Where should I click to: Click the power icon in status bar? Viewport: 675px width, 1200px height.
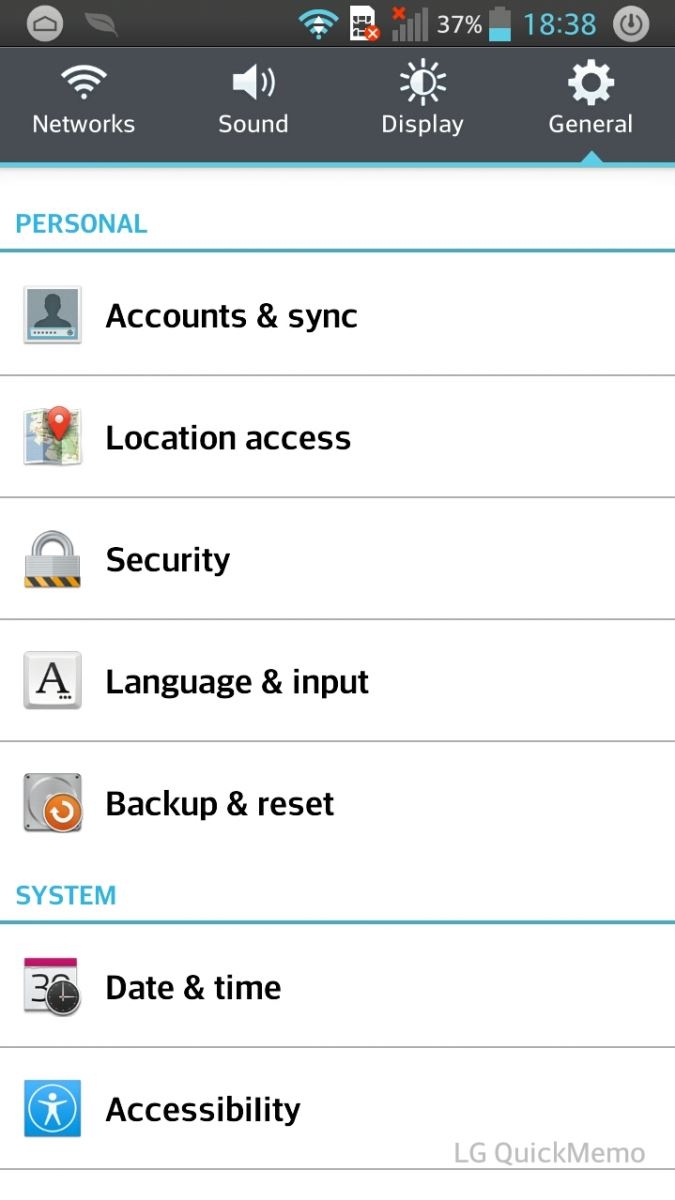[630, 24]
